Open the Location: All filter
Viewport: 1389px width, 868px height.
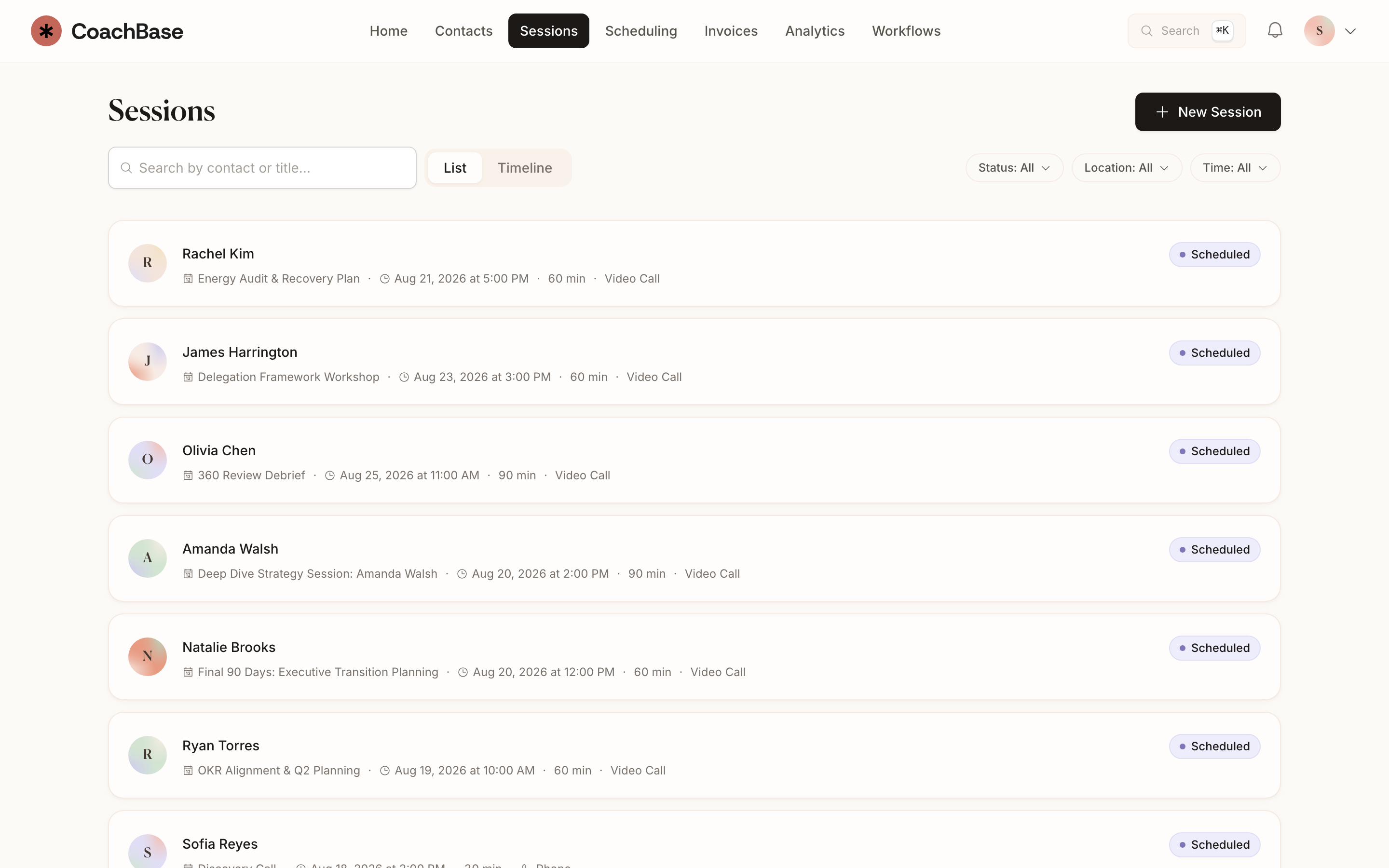[1127, 168]
